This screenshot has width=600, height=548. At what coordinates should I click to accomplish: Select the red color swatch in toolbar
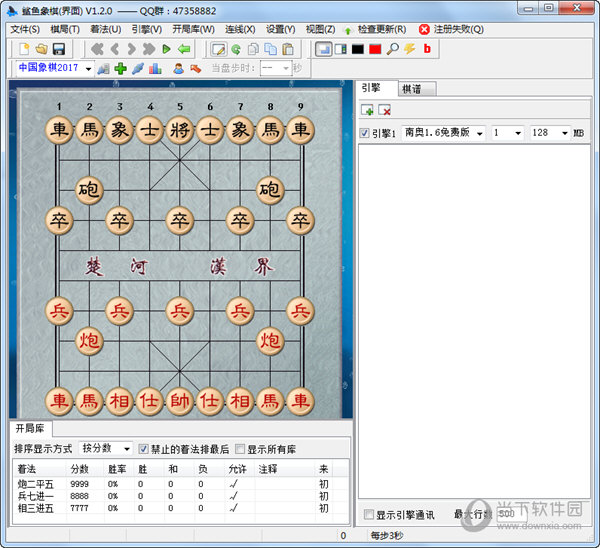pos(375,49)
